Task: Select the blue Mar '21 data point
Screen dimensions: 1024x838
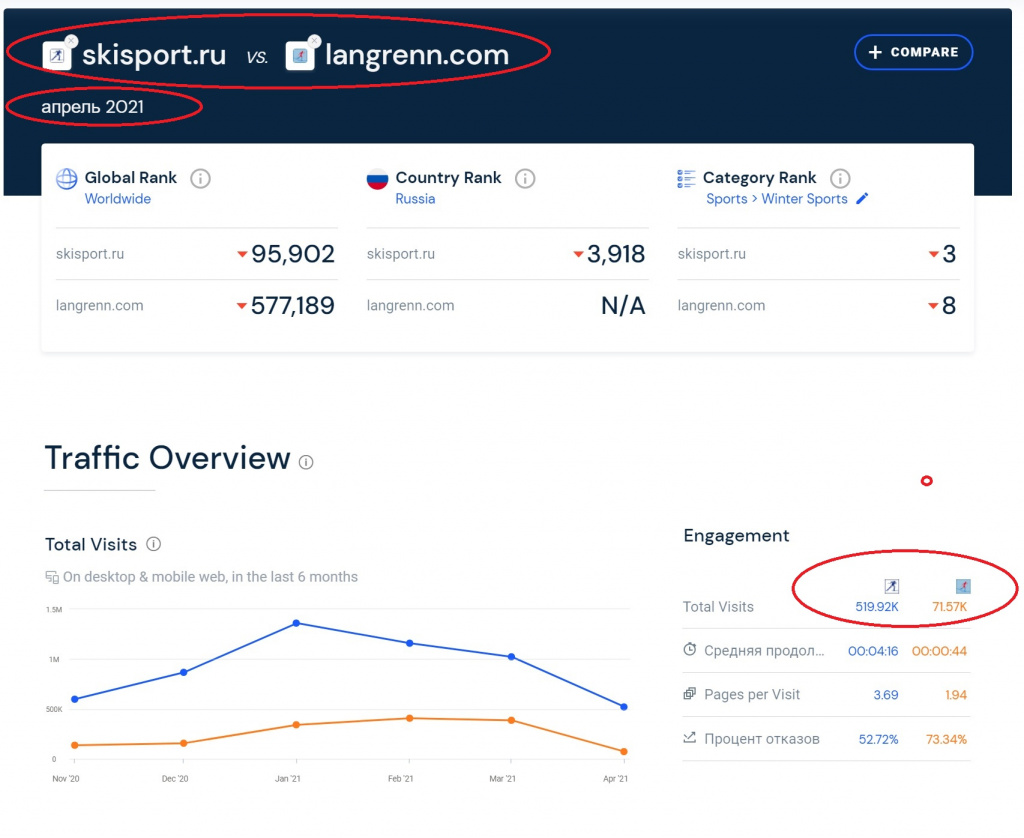Action: click(x=511, y=657)
